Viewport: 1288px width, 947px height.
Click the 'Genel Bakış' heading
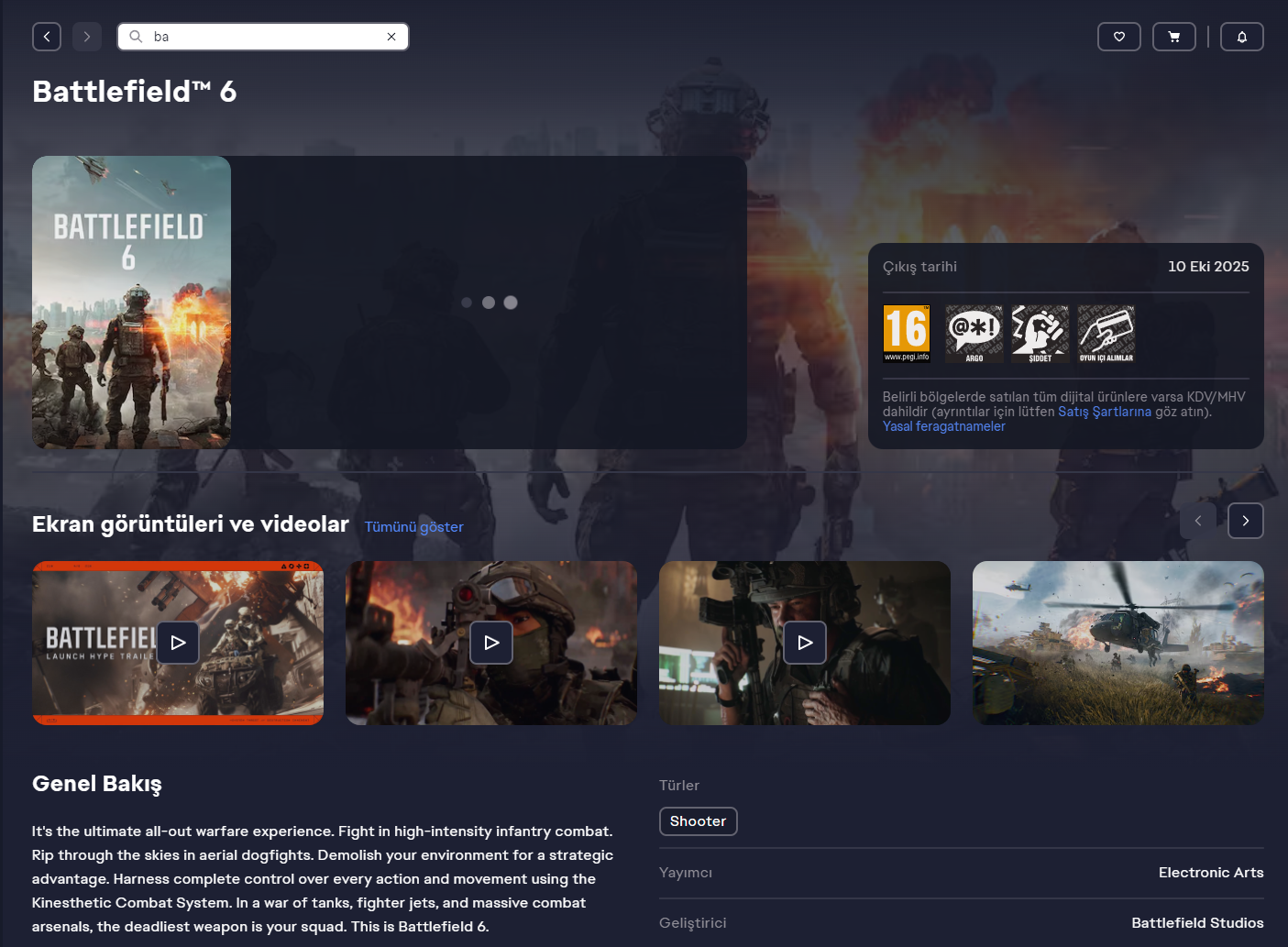[97, 785]
